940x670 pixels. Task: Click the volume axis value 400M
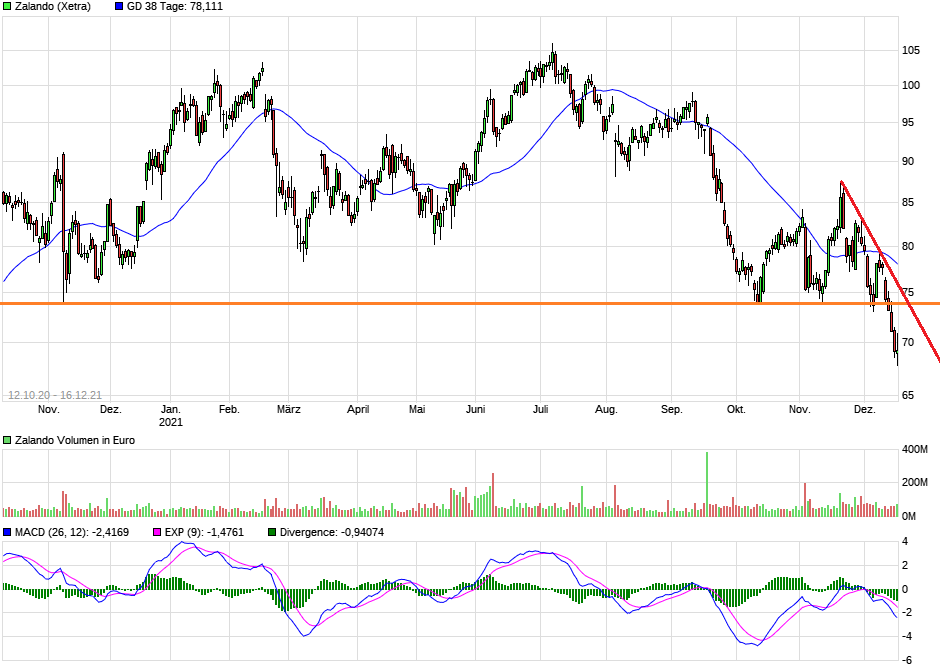click(915, 449)
